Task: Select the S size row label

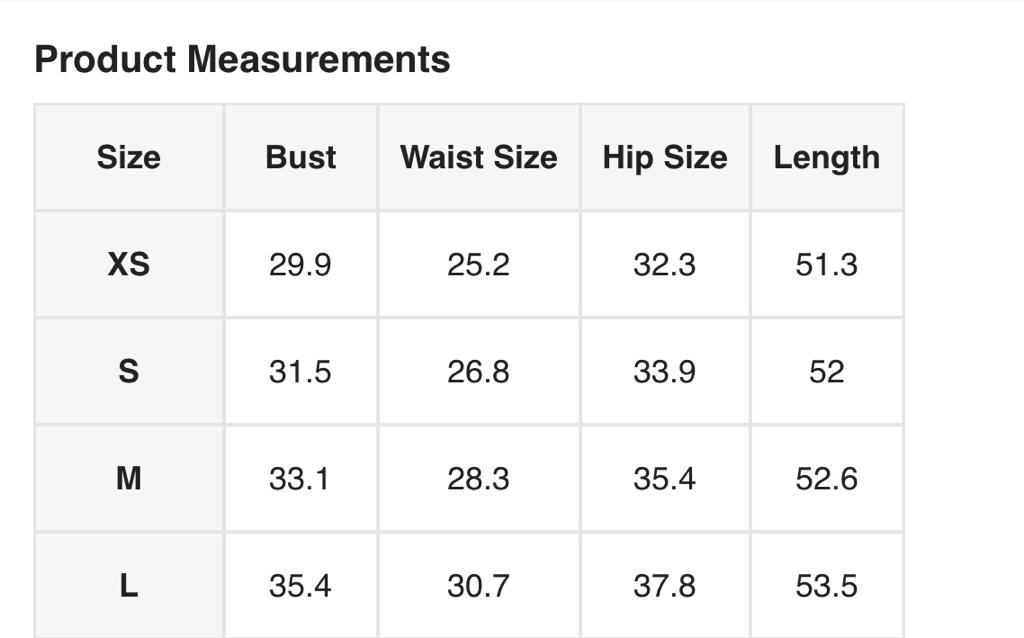Action: click(x=129, y=372)
